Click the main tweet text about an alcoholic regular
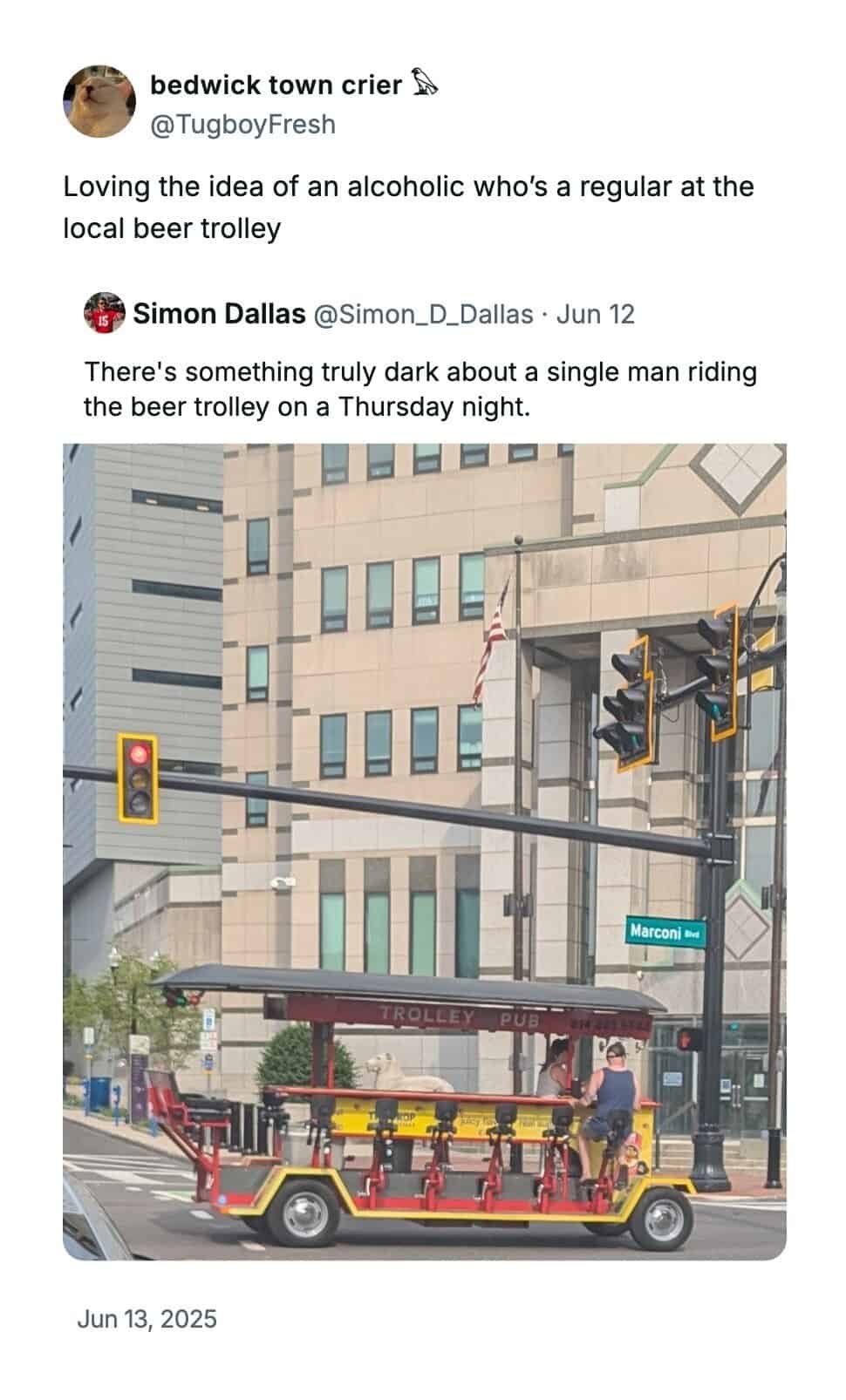This screenshot has height=1400, width=846. 408,207
